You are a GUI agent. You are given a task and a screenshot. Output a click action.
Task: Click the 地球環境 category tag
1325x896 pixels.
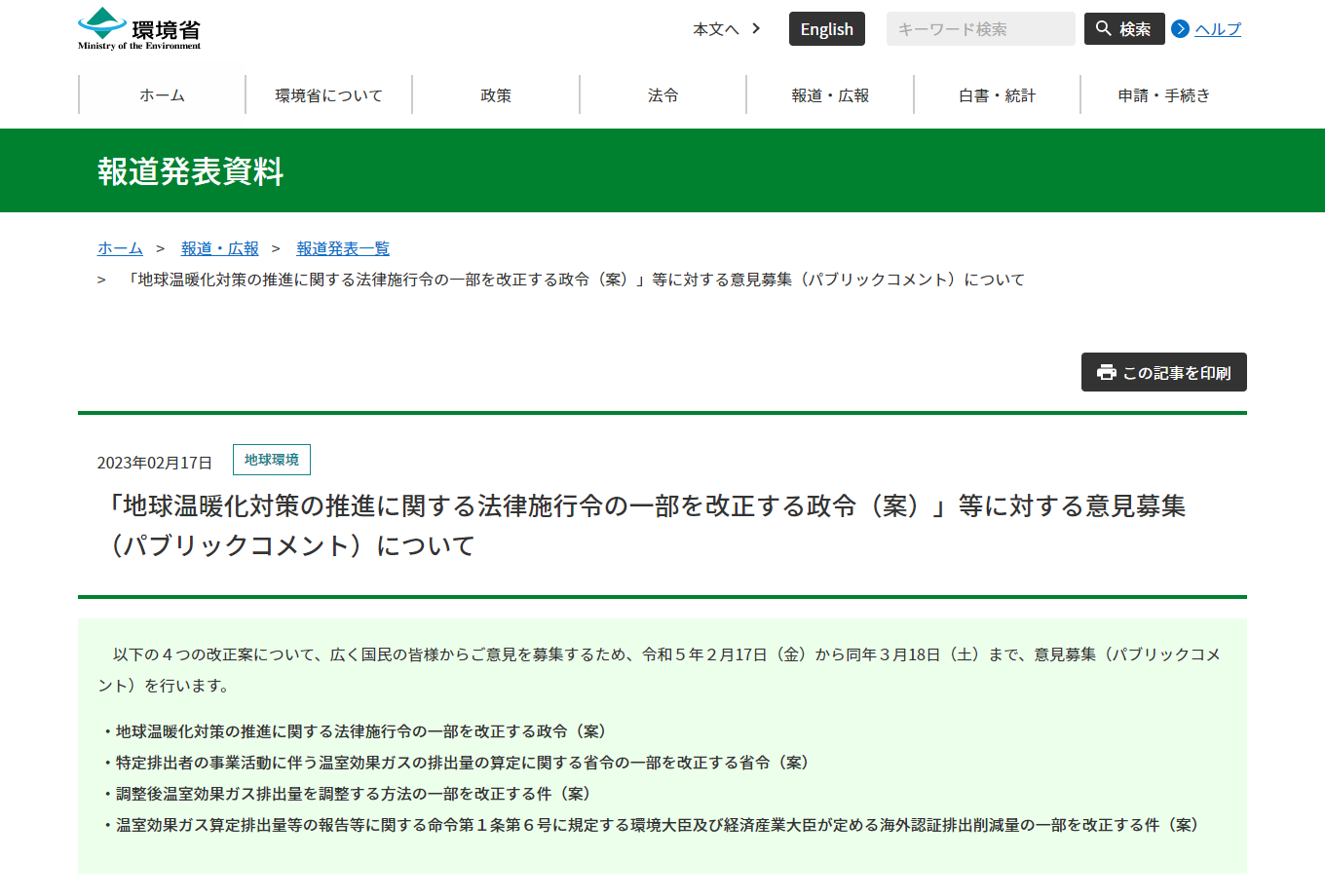coord(272,460)
